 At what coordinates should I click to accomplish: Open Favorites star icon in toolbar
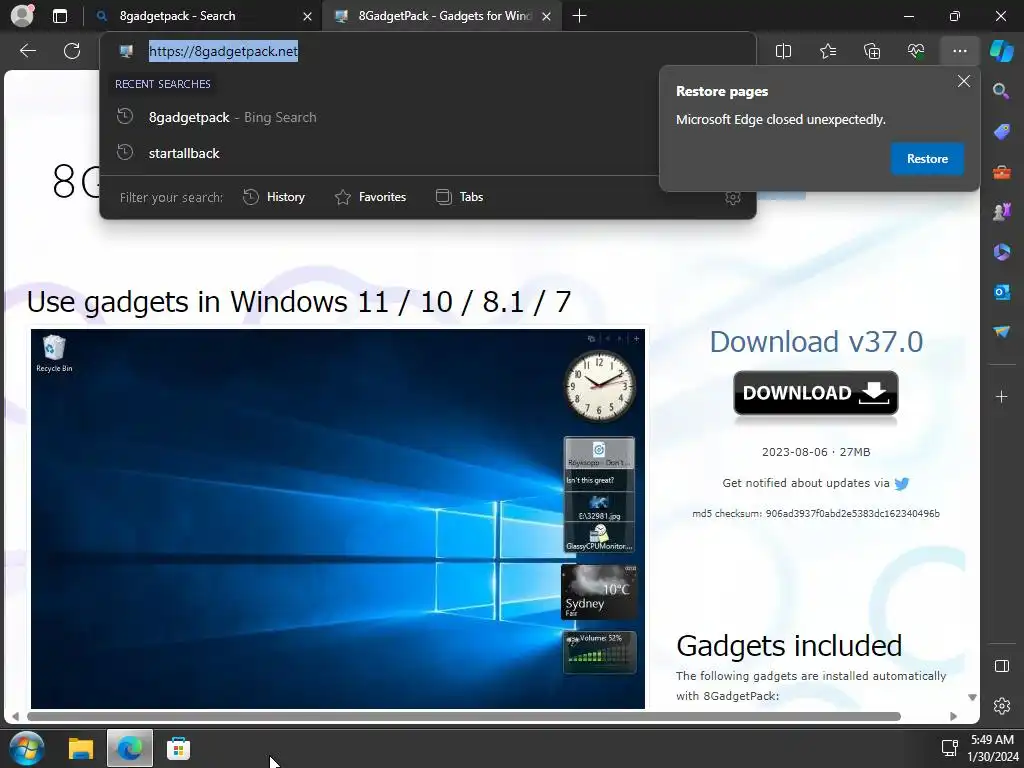[x=827, y=51]
